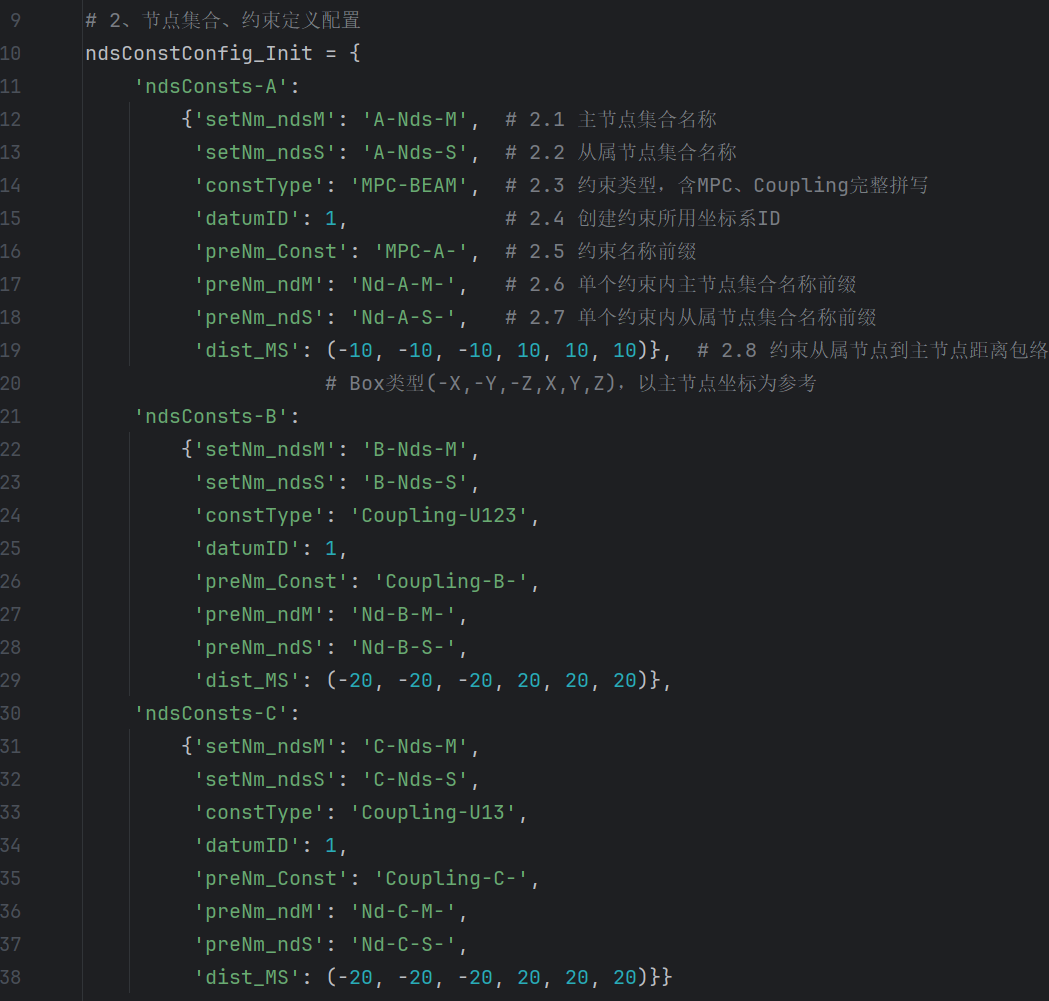
Task: Place cursor on ndsConstConfig_Init variable name
Action: point(199,54)
